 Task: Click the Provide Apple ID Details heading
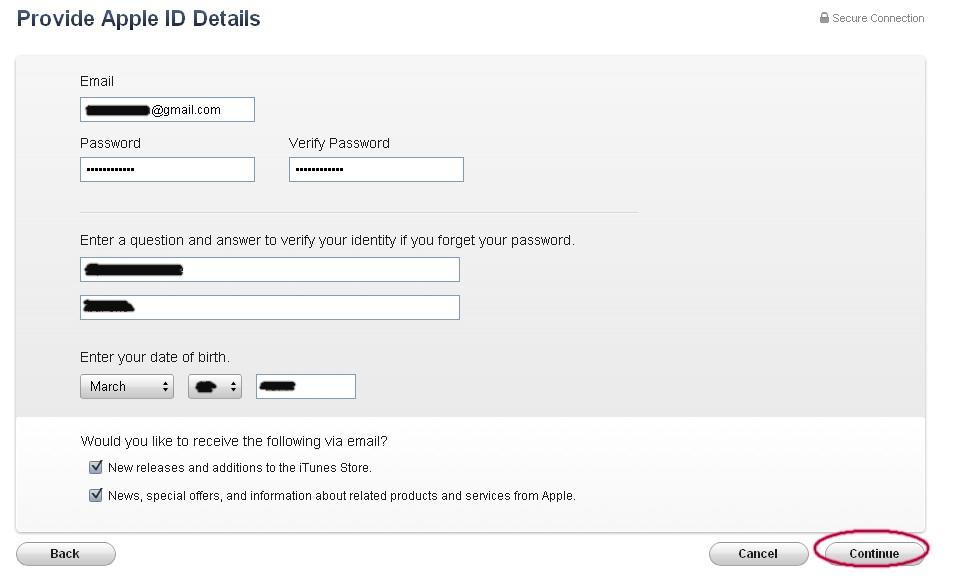[138, 18]
